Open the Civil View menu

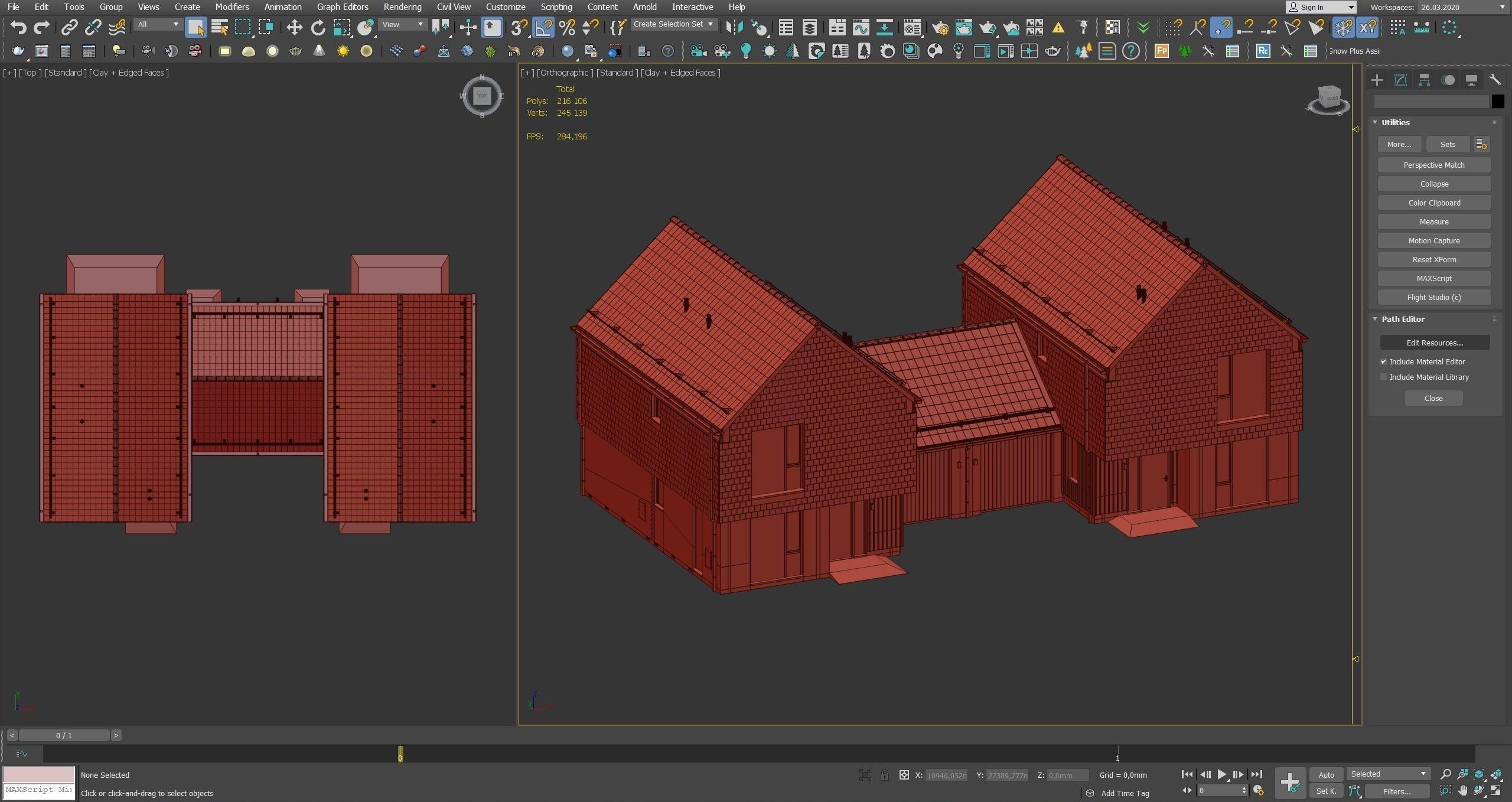pyautogui.click(x=454, y=7)
